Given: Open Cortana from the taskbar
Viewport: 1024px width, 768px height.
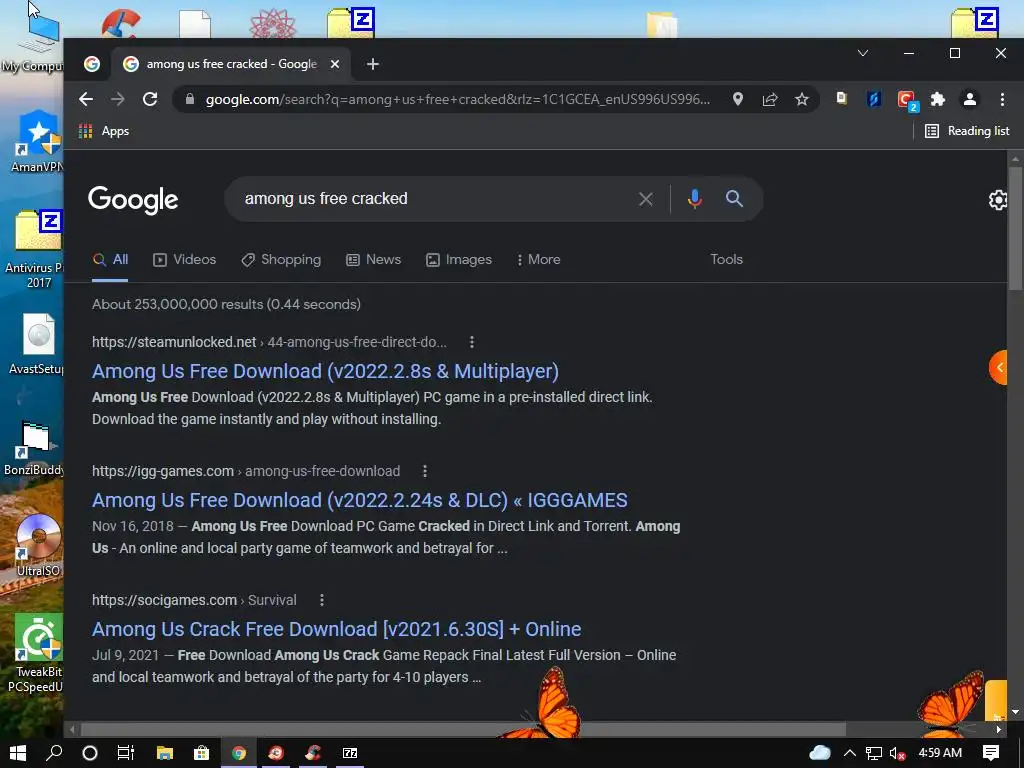Looking at the screenshot, I should tap(90, 753).
